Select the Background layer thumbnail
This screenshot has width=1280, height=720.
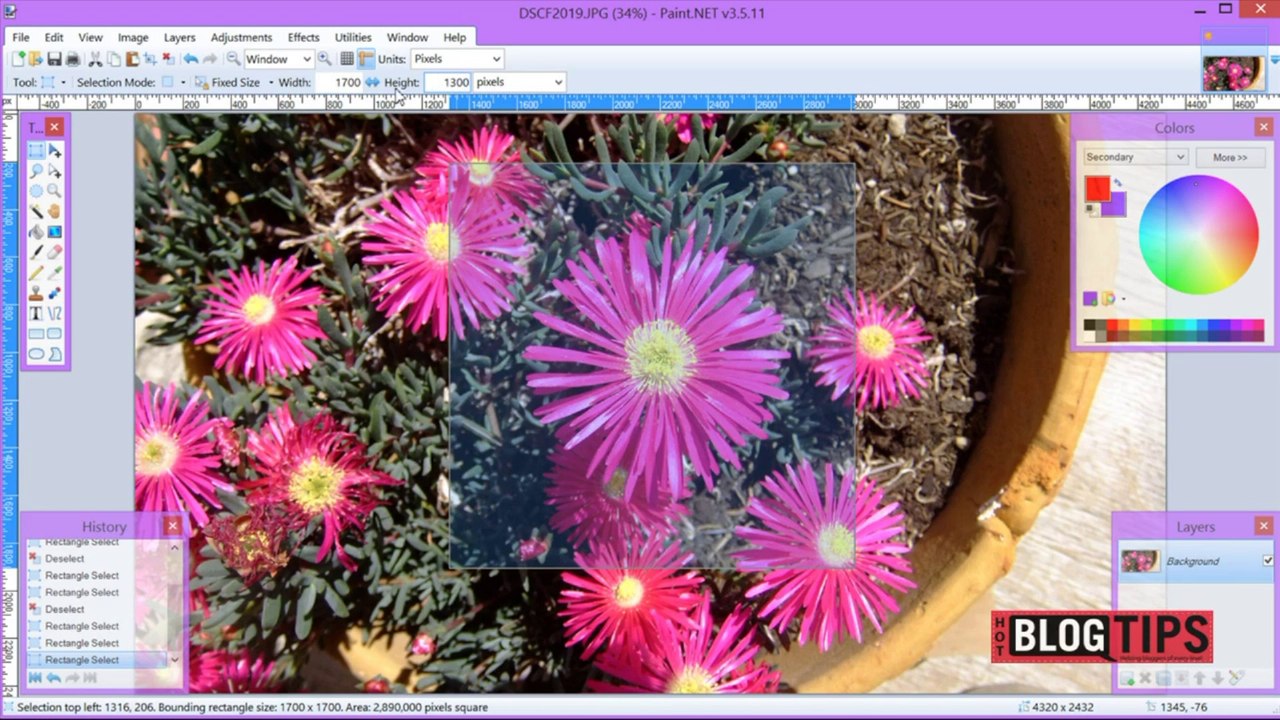pos(1140,561)
